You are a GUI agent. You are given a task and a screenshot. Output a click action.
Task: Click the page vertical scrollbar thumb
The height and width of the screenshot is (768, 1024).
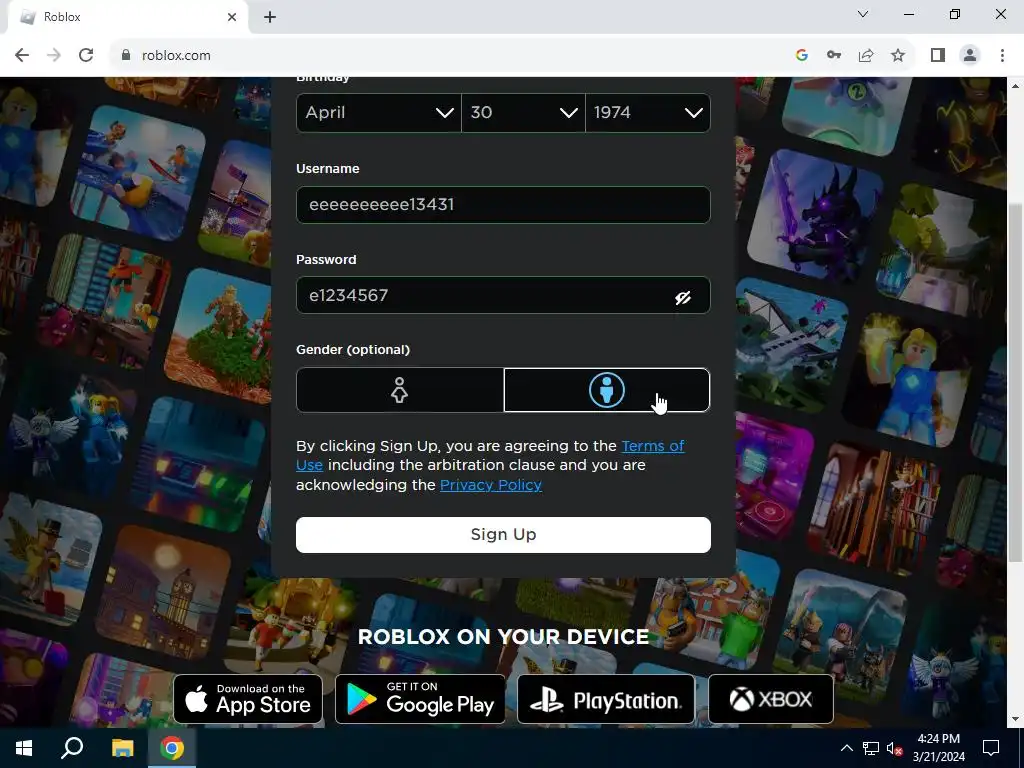coord(1016,382)
